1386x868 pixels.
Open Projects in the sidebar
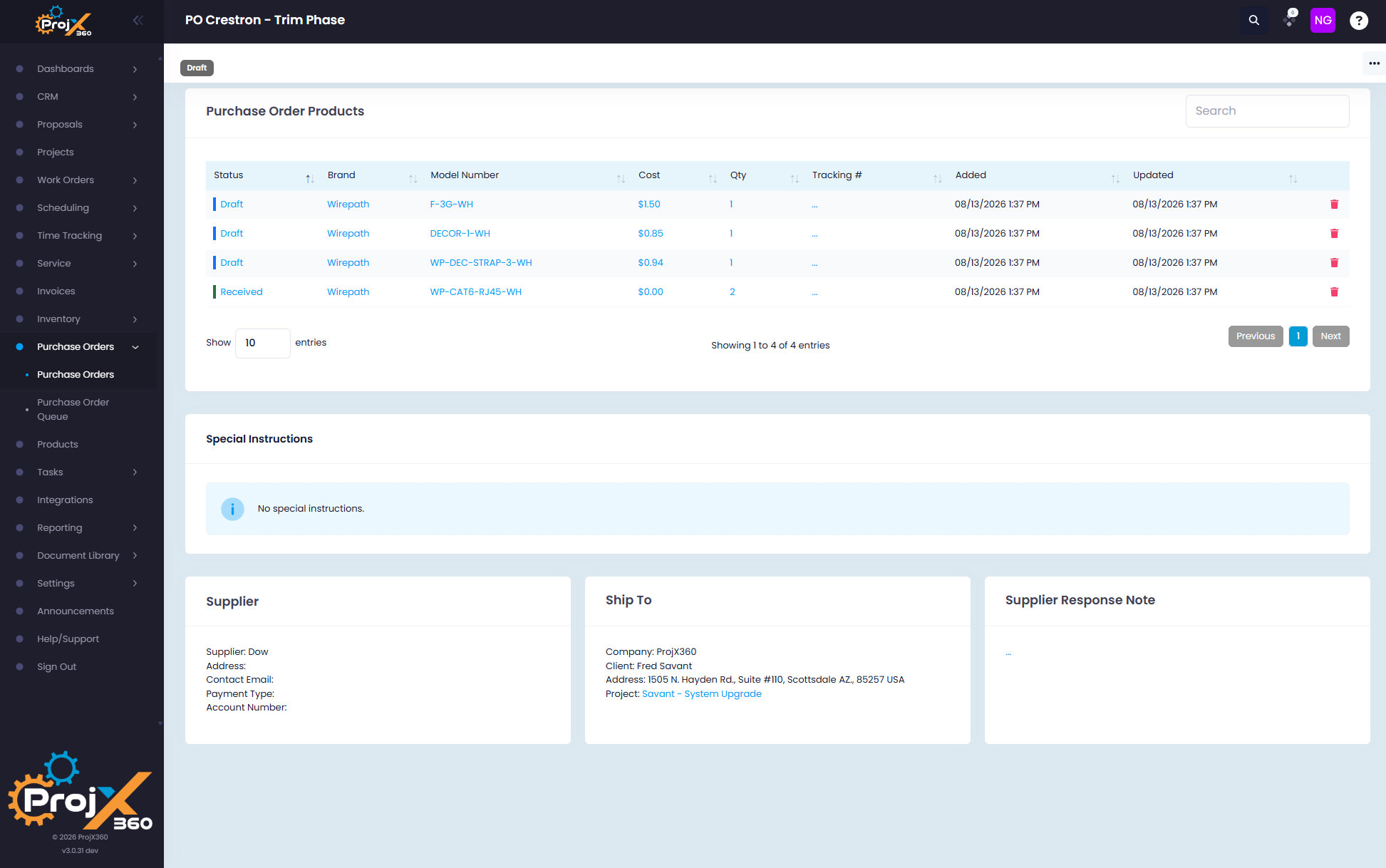[x=56, y=153]
